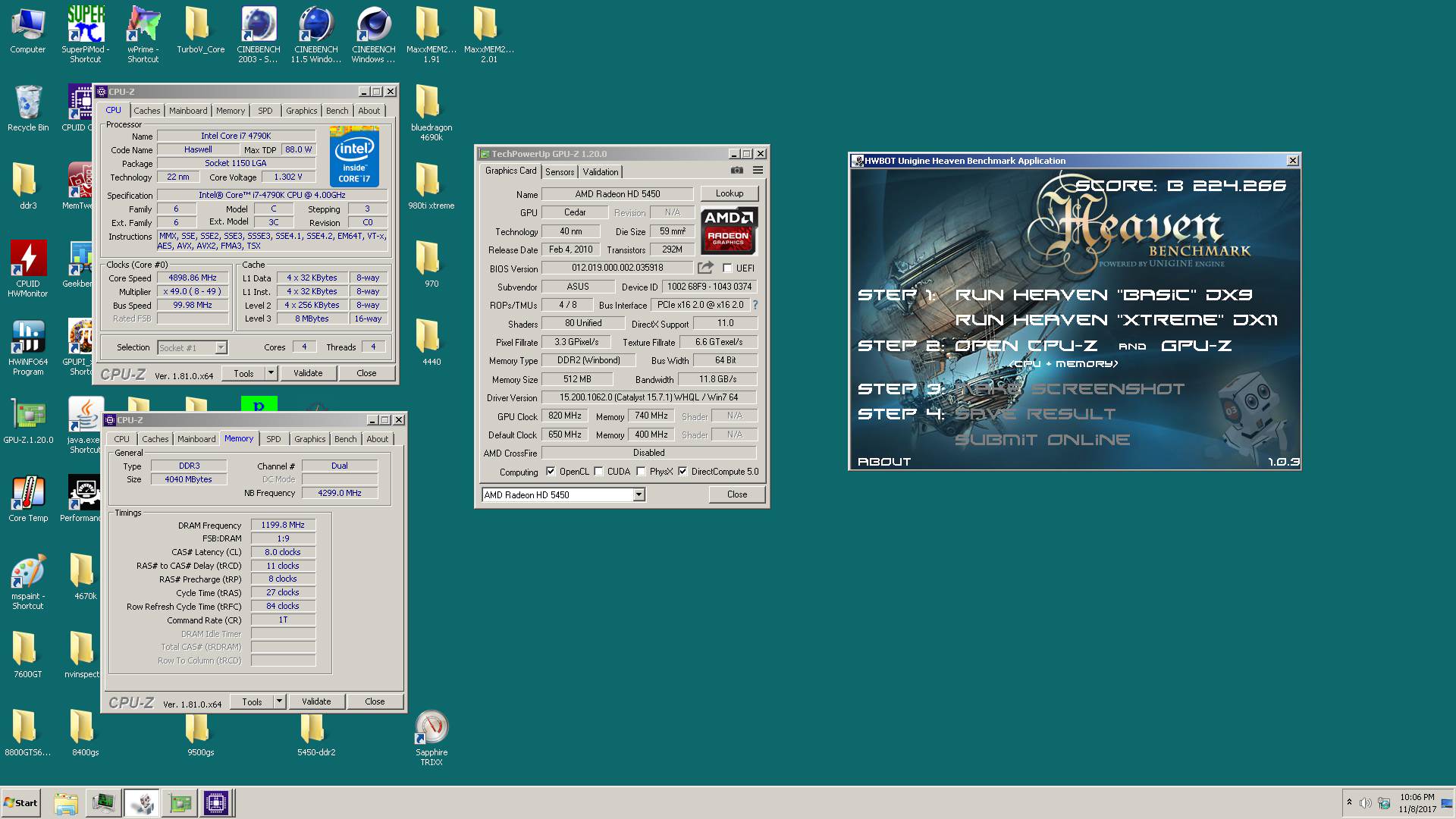This screenshot has height=819, width=1456.
Task: Click the GPU Name field in GPU-Z
Action: tap(617, 194)
